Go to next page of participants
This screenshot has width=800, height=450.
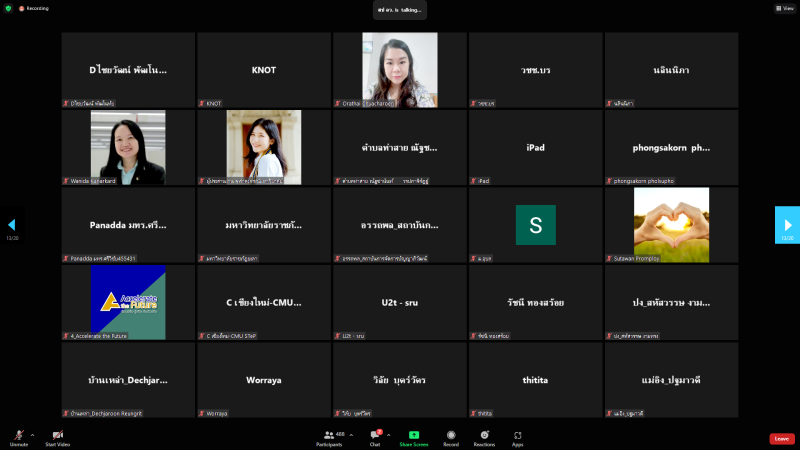click(787, 225)
